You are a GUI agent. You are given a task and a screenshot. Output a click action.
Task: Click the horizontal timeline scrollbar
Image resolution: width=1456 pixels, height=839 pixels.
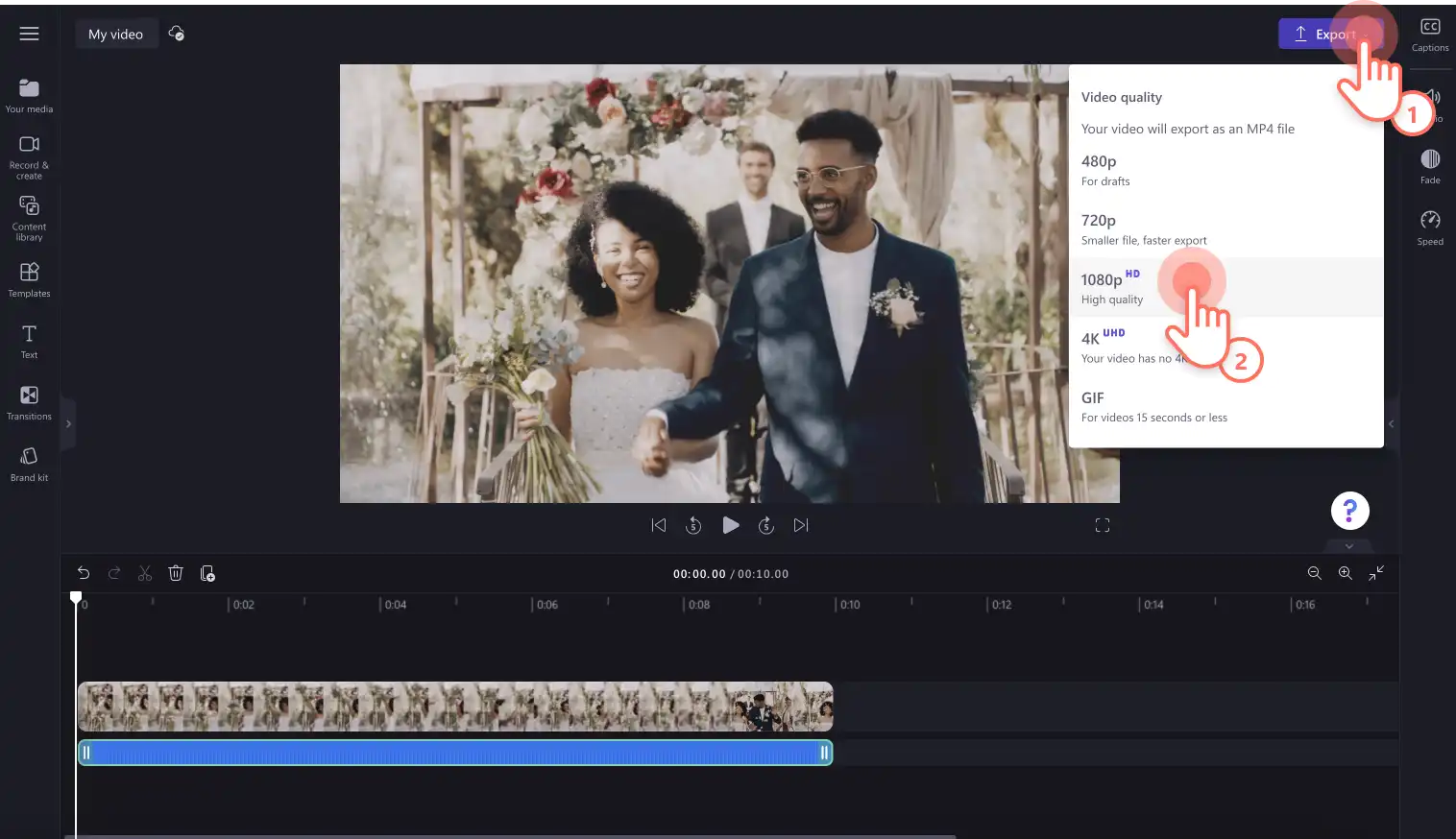(x=510, y=836)
